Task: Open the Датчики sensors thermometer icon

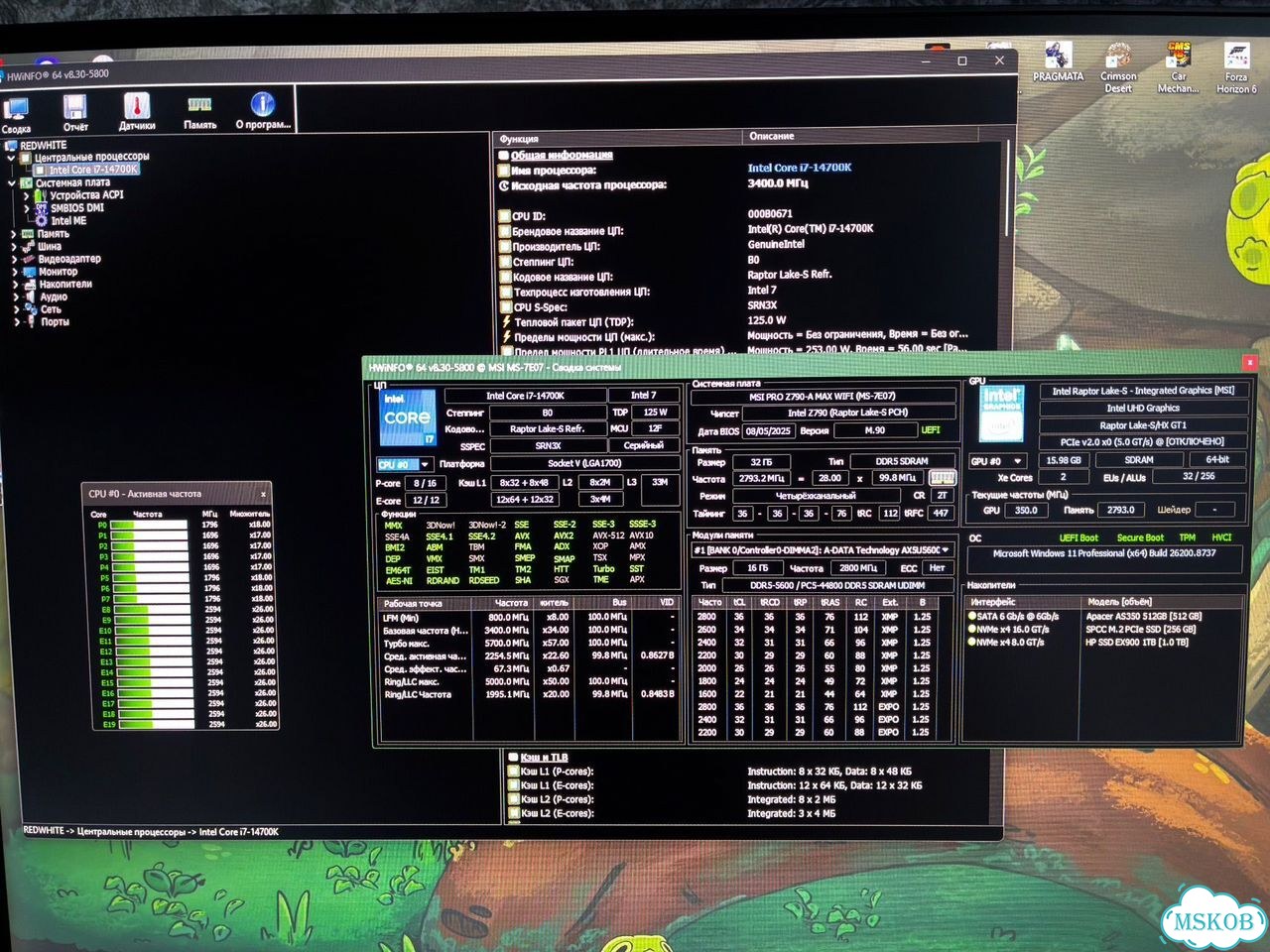Action: [x=137, y=105]
